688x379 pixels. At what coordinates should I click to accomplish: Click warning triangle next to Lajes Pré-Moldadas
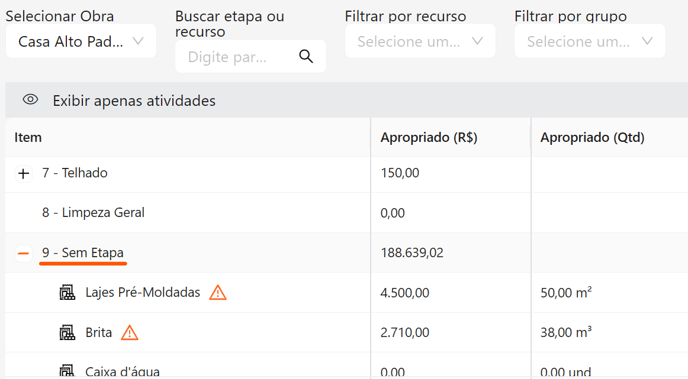click(x=218, y=293)
